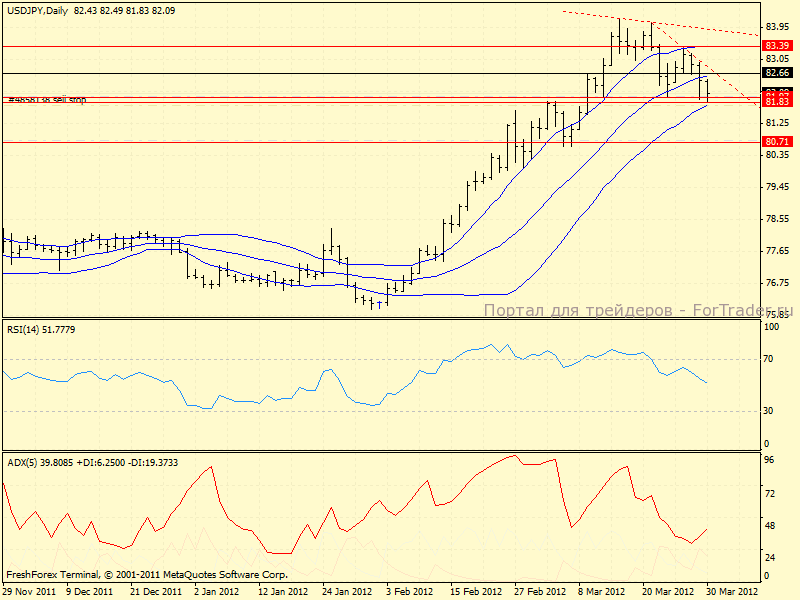This screenshot has width=800, height=600.
Task: Click the RSI(14) indicator label
Action: point(40,329)
